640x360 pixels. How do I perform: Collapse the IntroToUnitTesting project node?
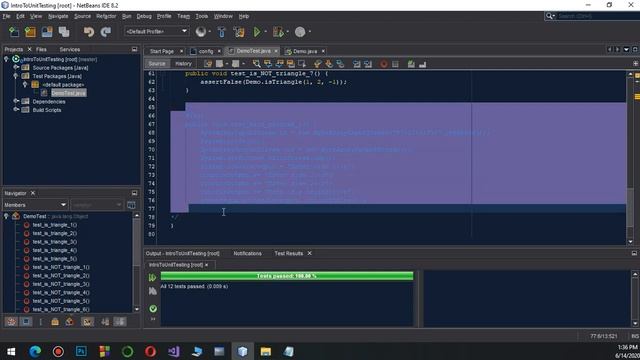coord(6,59)
